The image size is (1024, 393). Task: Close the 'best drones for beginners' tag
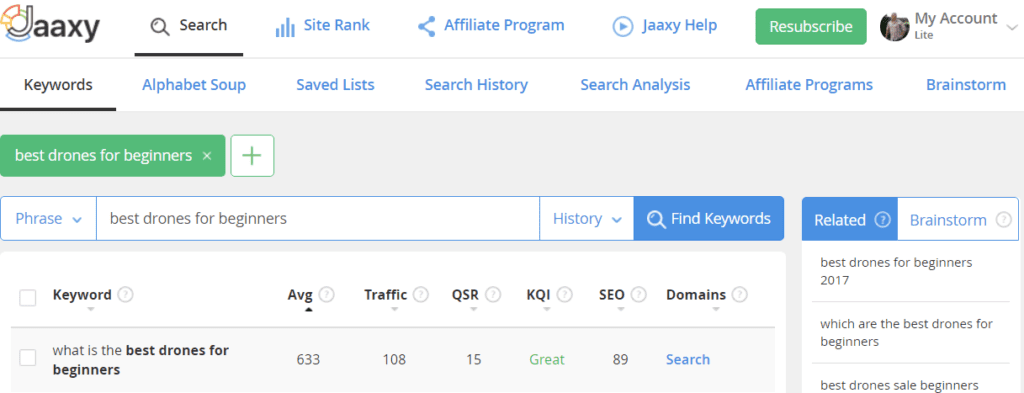[x=207, y=156]
